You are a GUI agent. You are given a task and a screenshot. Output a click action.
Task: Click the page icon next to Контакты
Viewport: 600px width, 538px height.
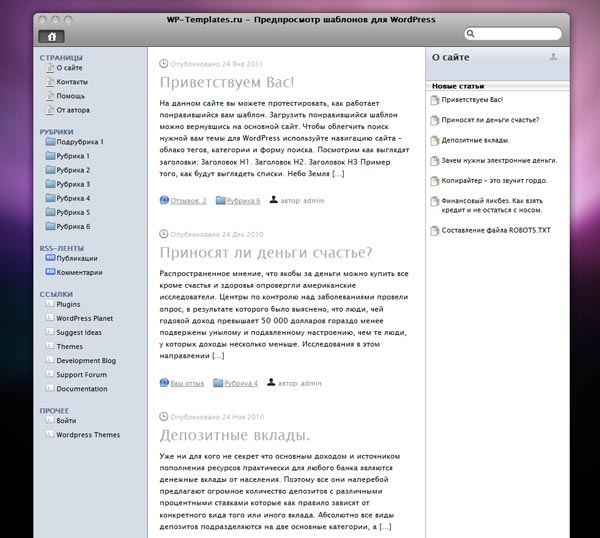[x=49, y=82]
